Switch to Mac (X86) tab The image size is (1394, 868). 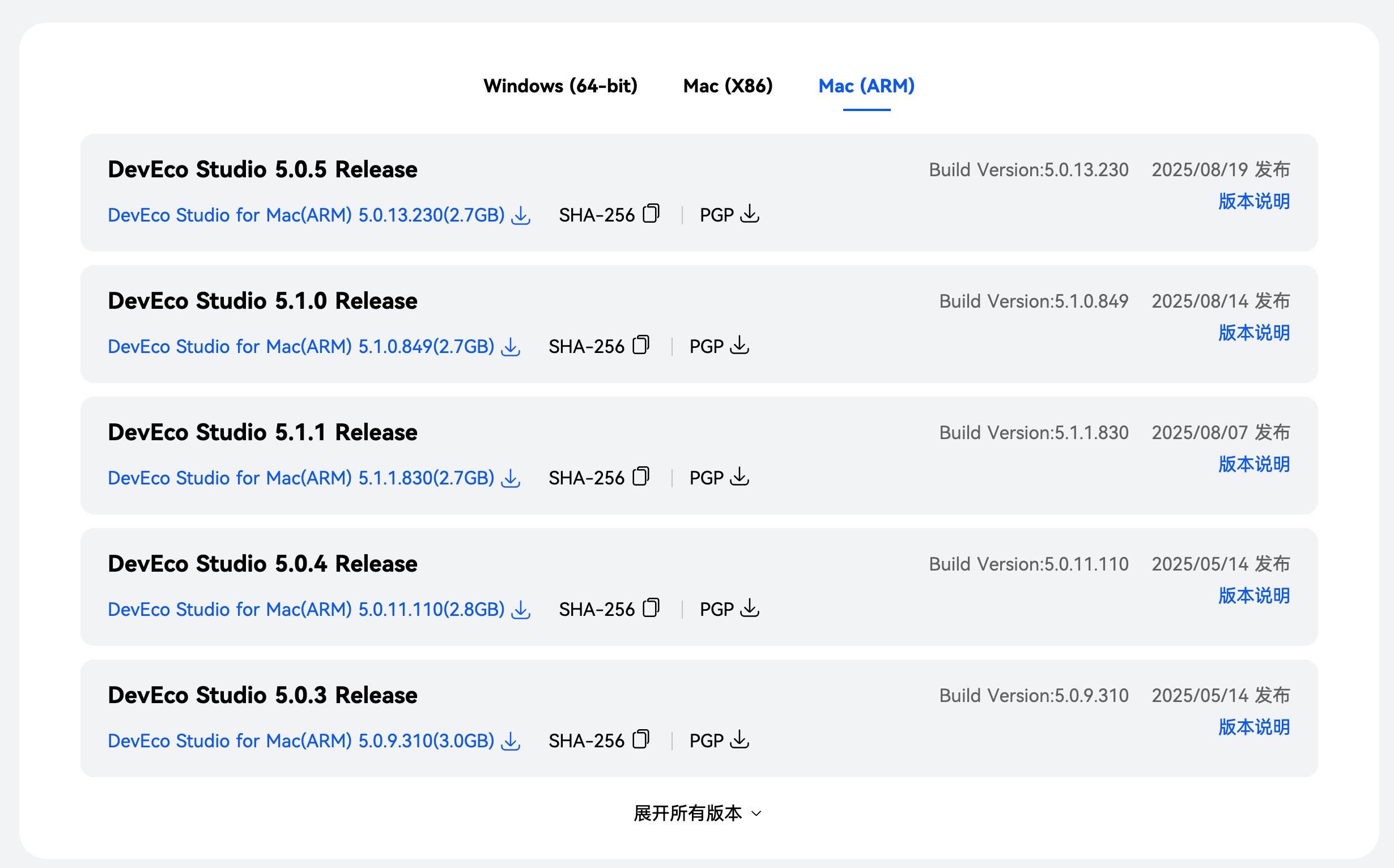pos(728,86)
